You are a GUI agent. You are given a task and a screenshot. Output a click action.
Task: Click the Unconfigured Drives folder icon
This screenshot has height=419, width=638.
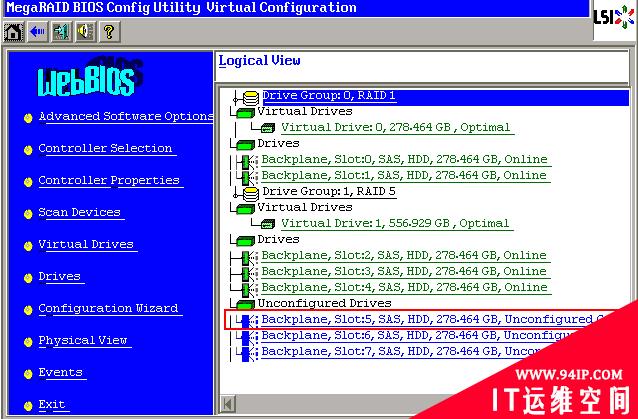245,304
